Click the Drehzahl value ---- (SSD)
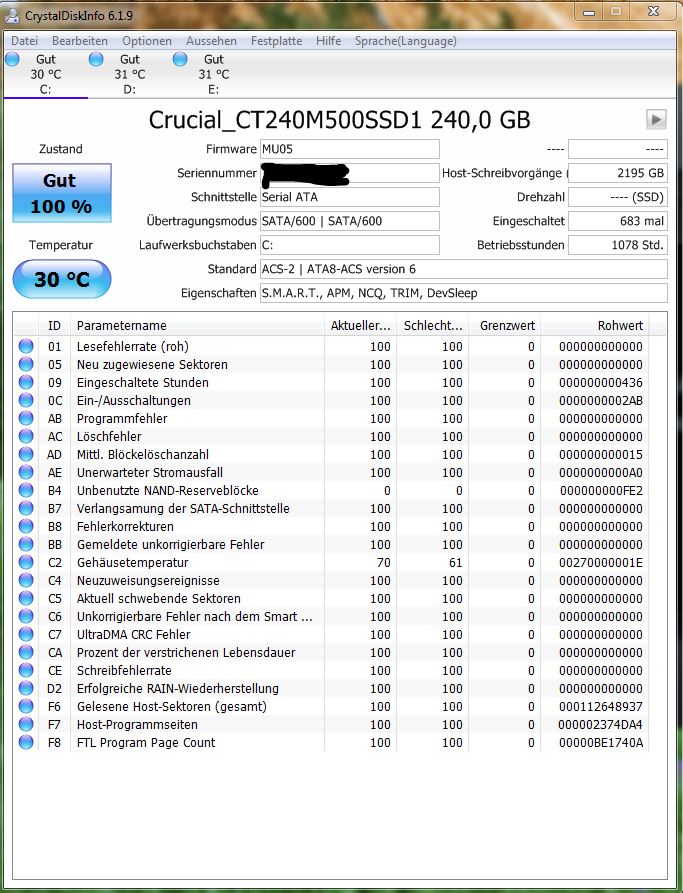Viewport: 683px width, 893px height. tap(617, 197)
